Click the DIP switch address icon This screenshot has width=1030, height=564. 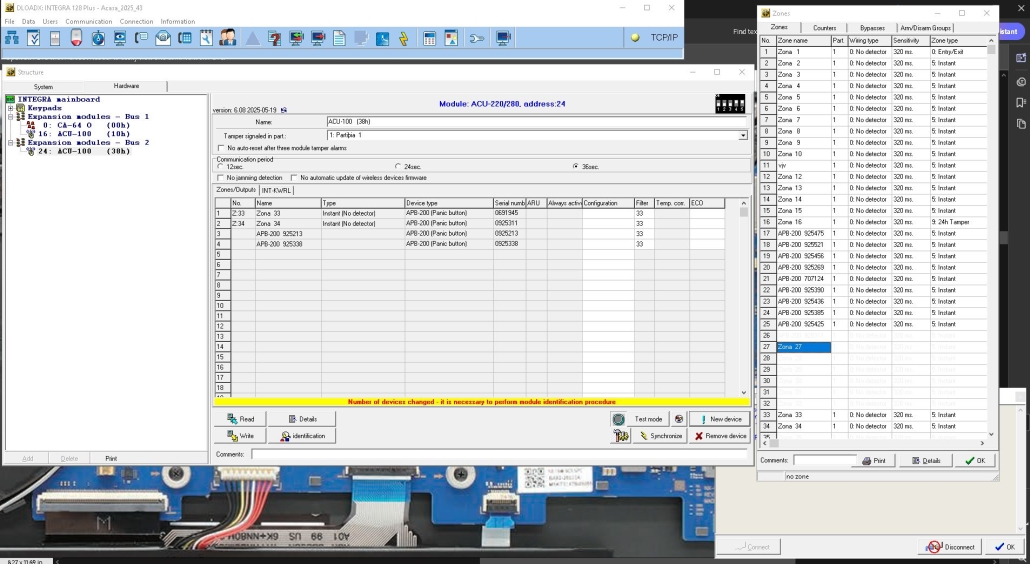coord(730,104)
